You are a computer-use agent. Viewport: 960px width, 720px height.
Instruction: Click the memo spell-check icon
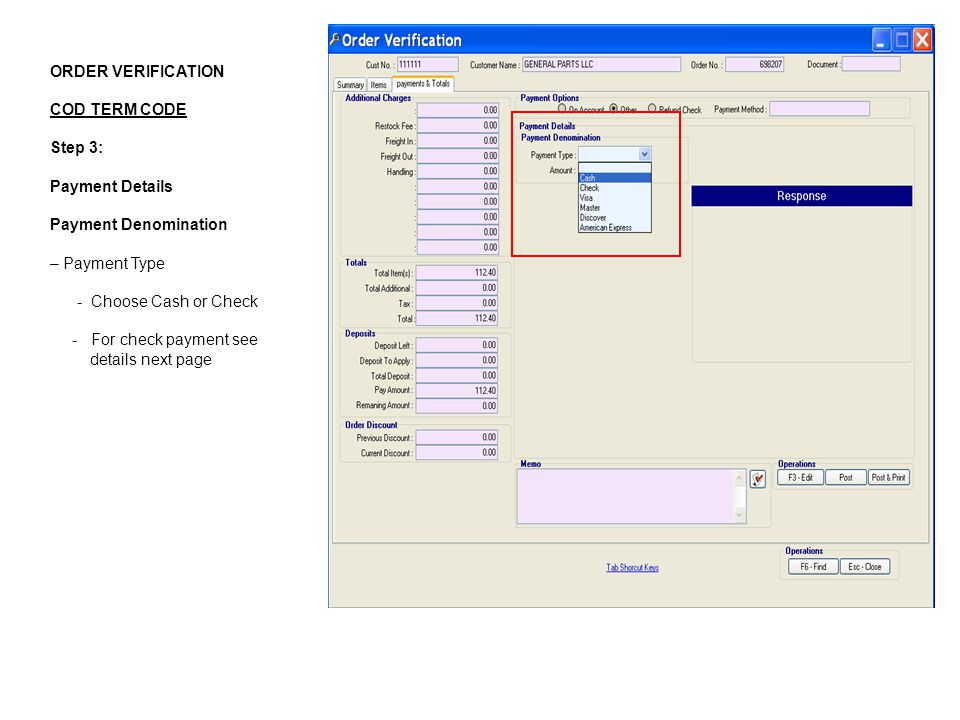pos(758,479)
